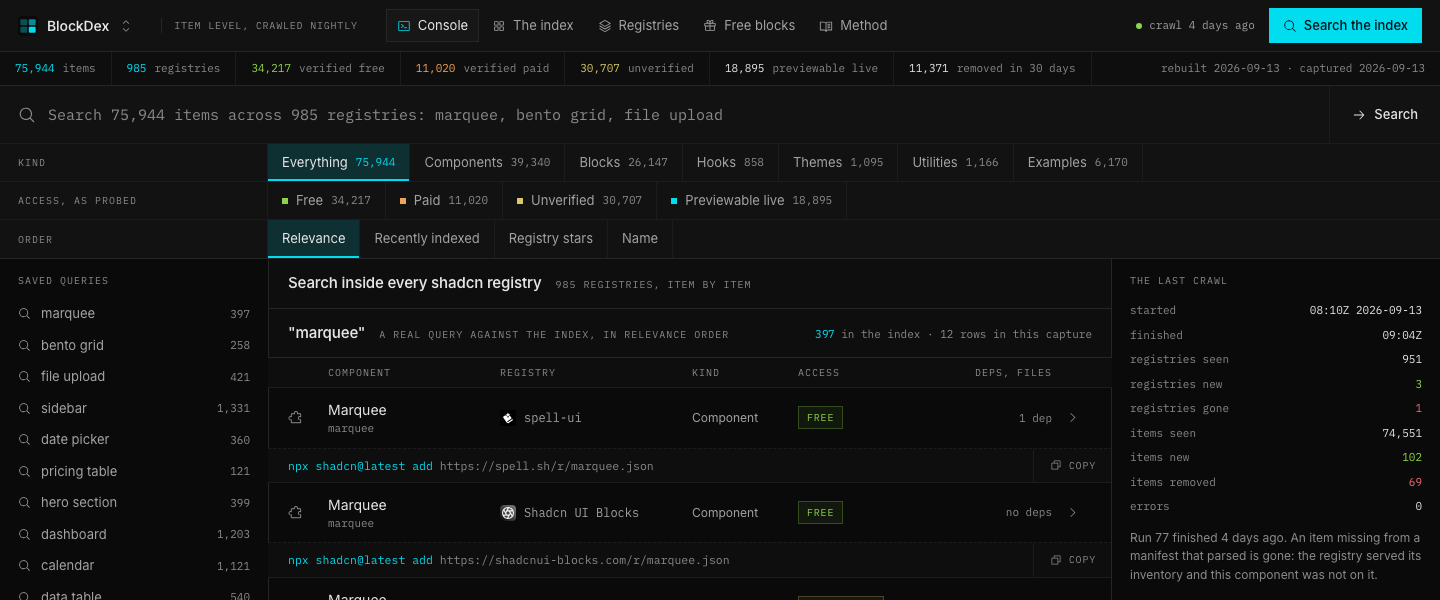Click items removed value 69
This screenshot has height=600, width=1440.
(1415, 482)
